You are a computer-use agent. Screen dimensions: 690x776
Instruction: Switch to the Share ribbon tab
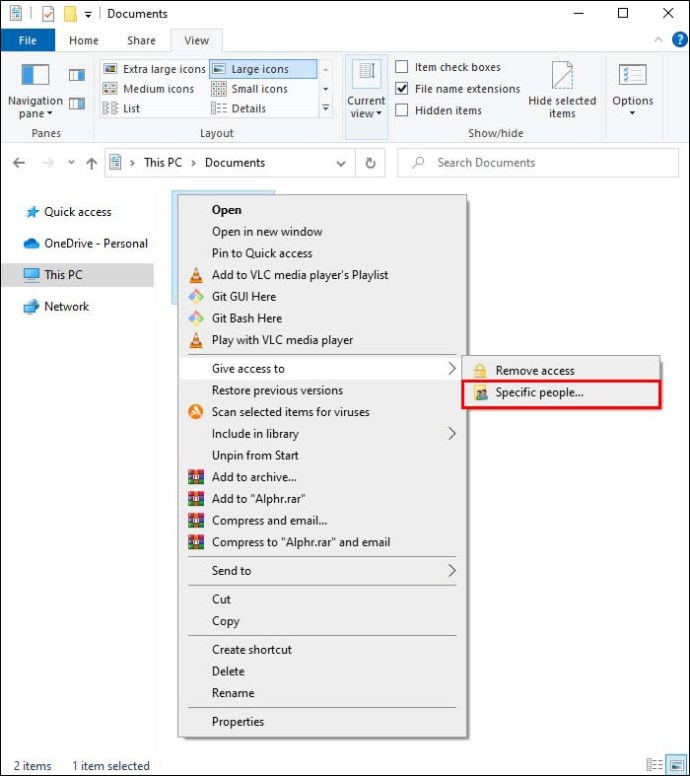pos(141,41)
